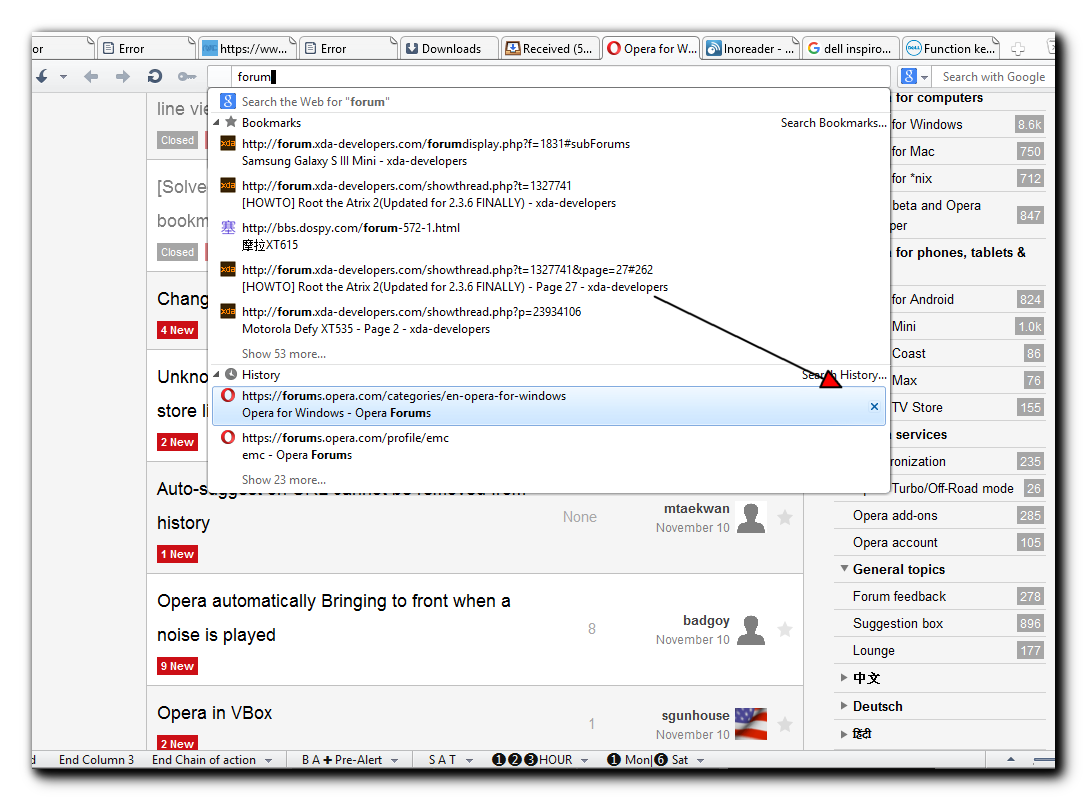Switch to the Inoreader tab
Screen dimensions: 1089x803
(x=751, y=49)
